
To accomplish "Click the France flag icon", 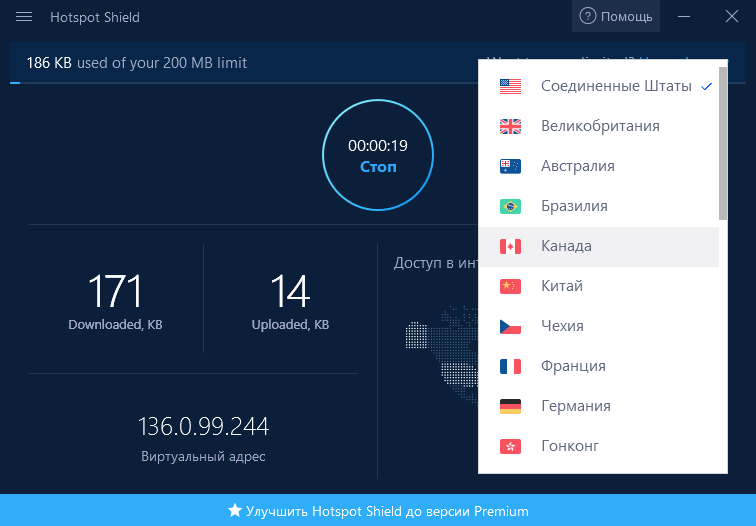I will 510,366.
